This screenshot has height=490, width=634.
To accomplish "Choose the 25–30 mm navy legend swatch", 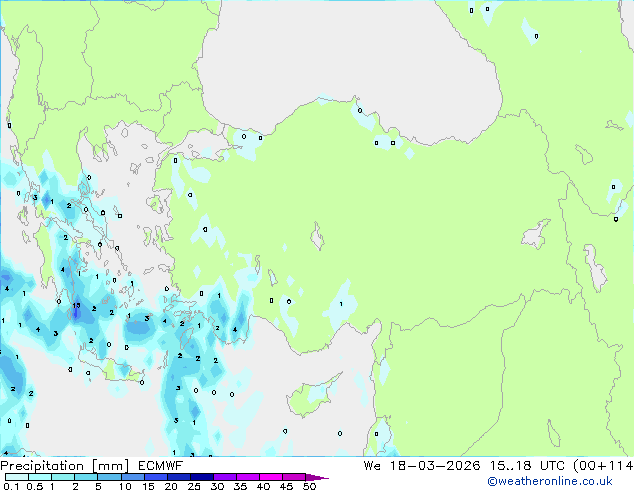I will tap(201, 477).
